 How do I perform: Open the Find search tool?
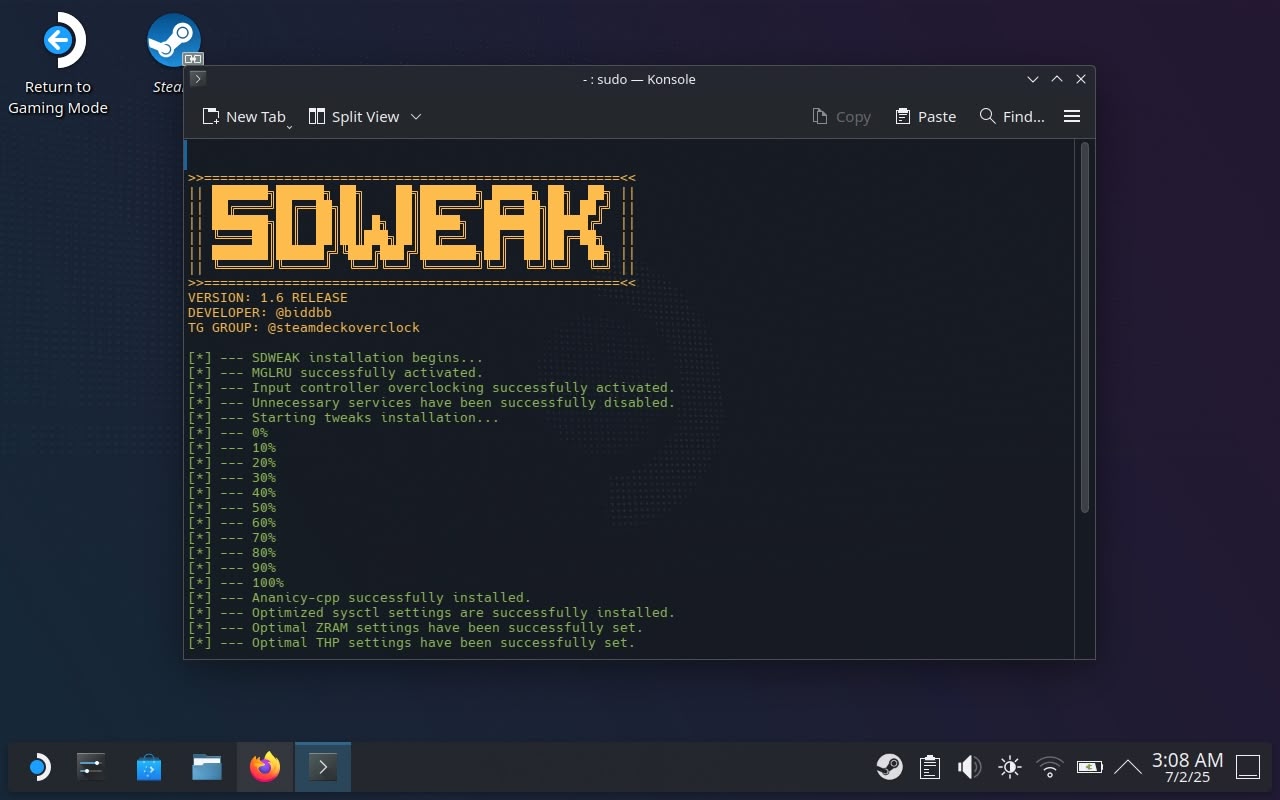click(x=1012, y=117)
